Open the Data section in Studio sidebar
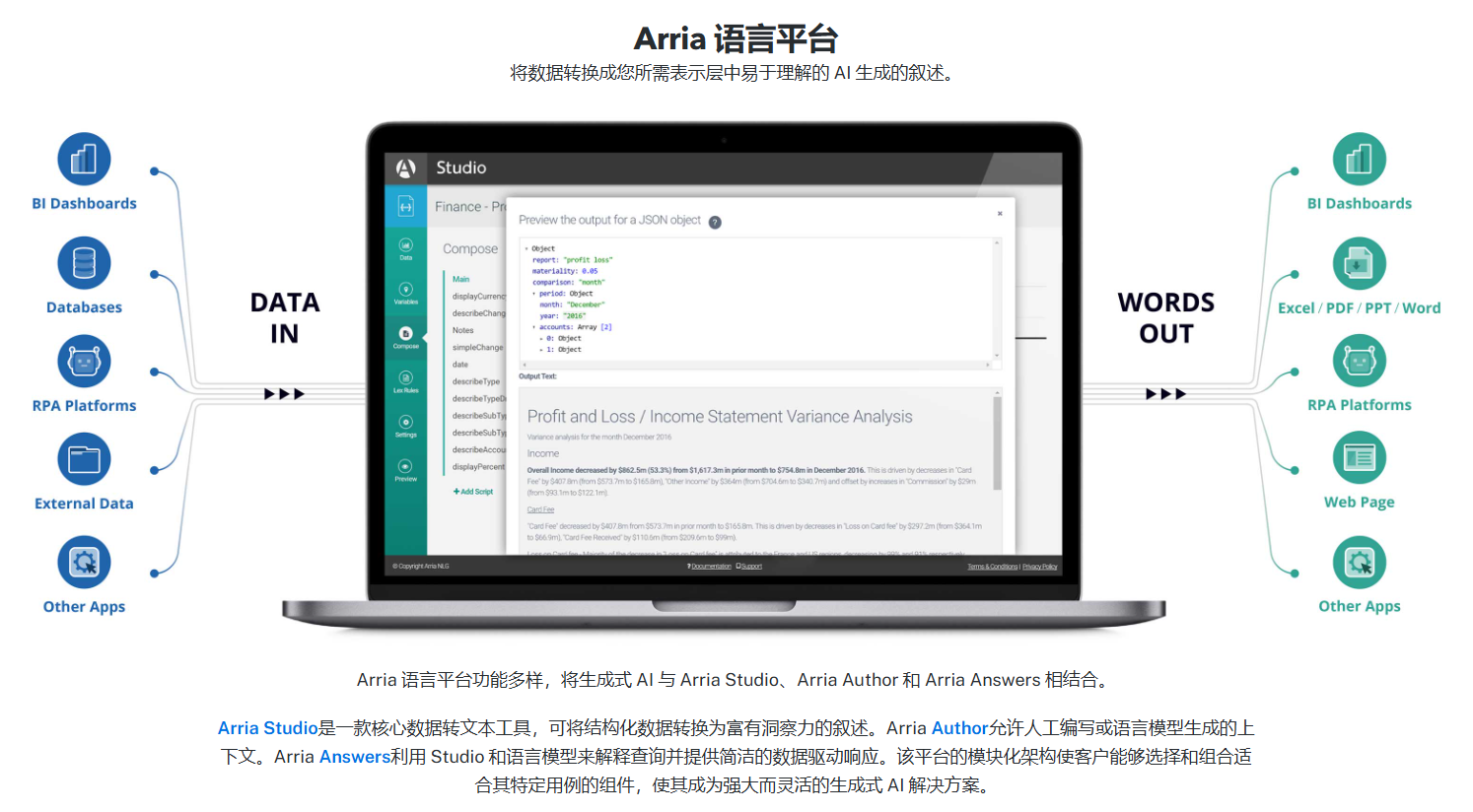 point(405,247)
